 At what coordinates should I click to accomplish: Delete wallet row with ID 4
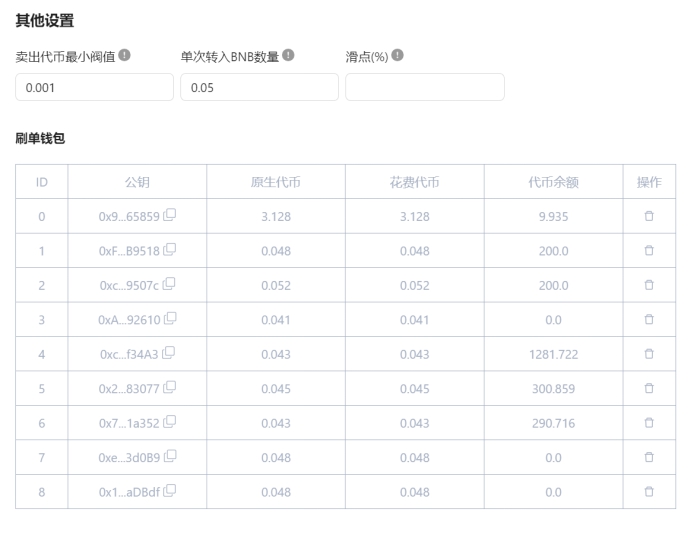coord(648,353)
